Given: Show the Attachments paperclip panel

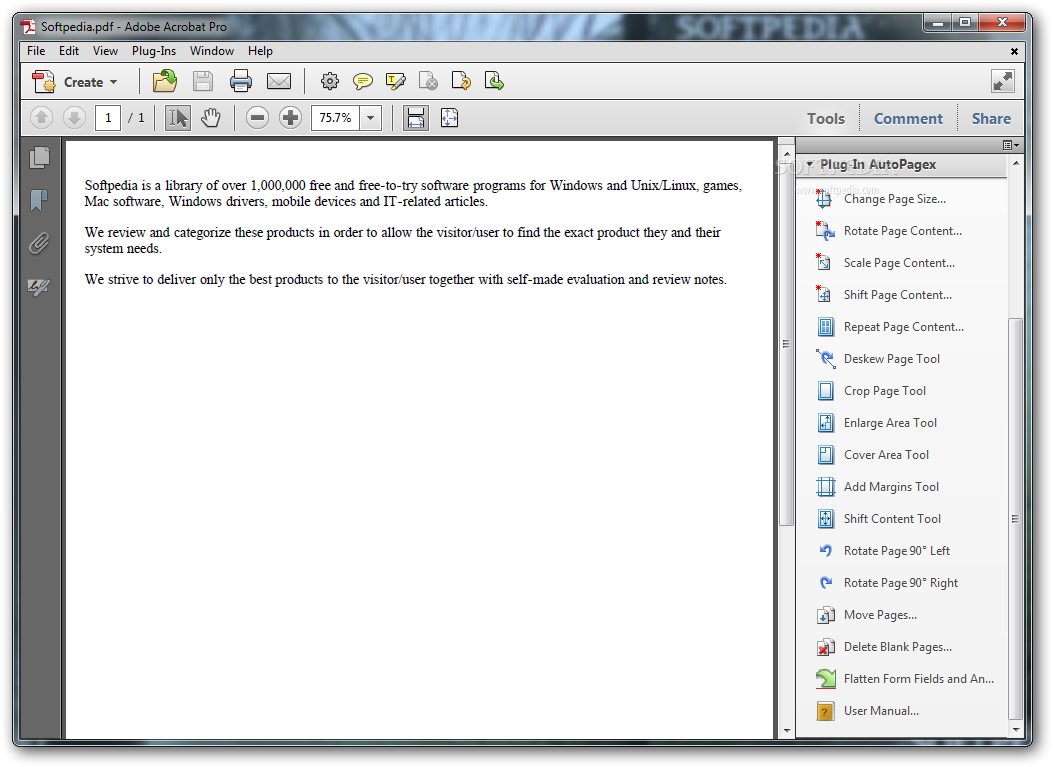Looking at the screenshot, I should 39,243.
